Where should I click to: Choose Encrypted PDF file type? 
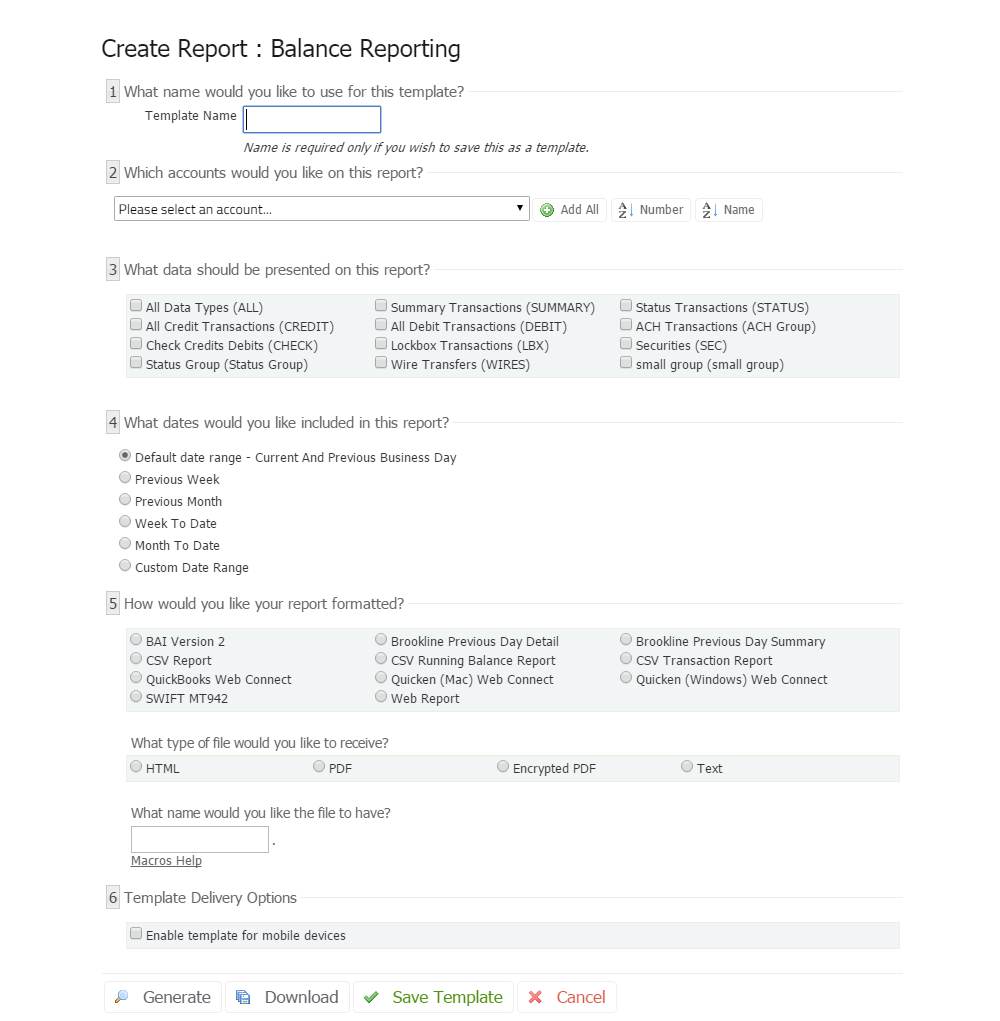point(503,767)
